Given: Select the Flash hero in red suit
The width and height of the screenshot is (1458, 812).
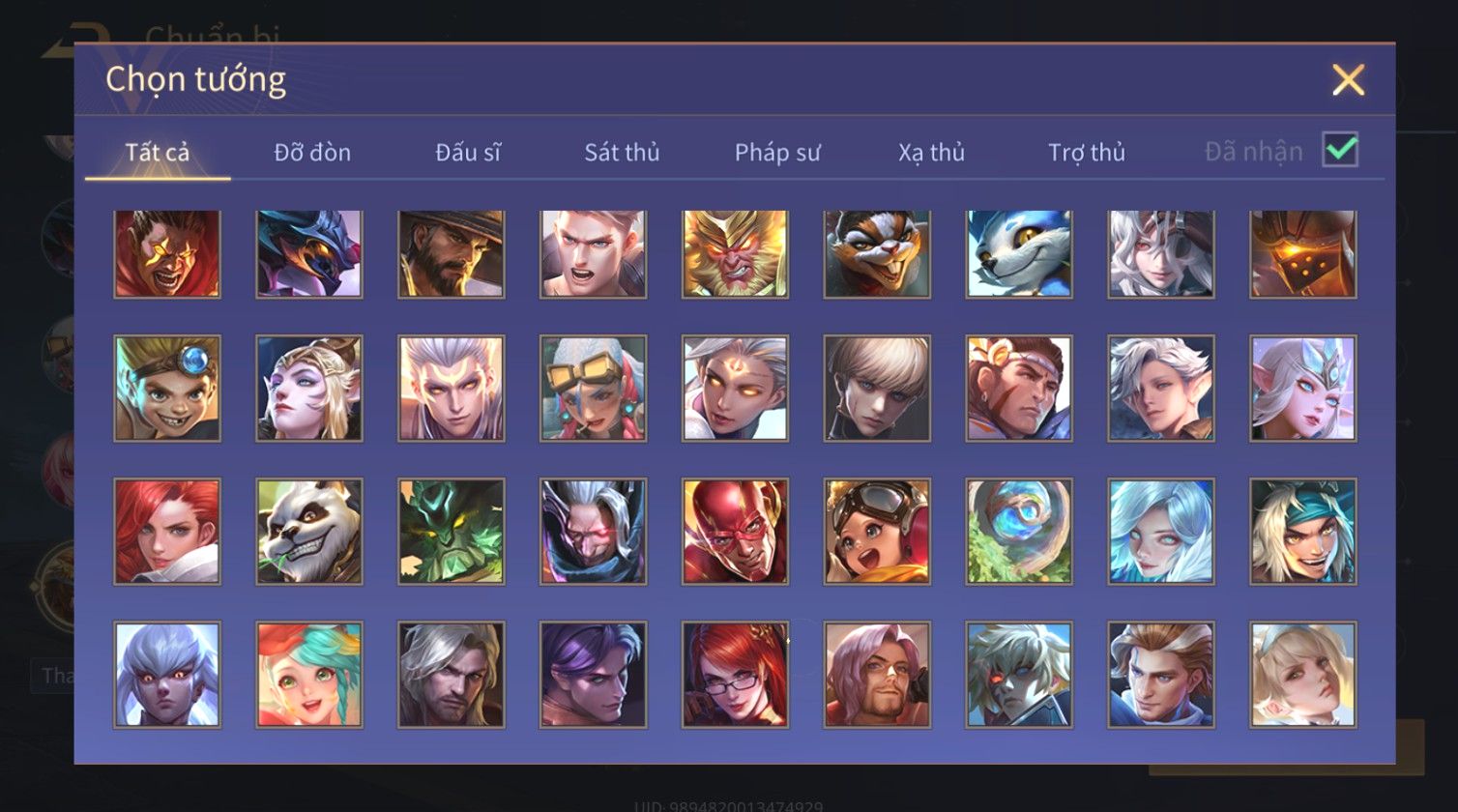Looking at the screenshot, I should pos(735,532).
